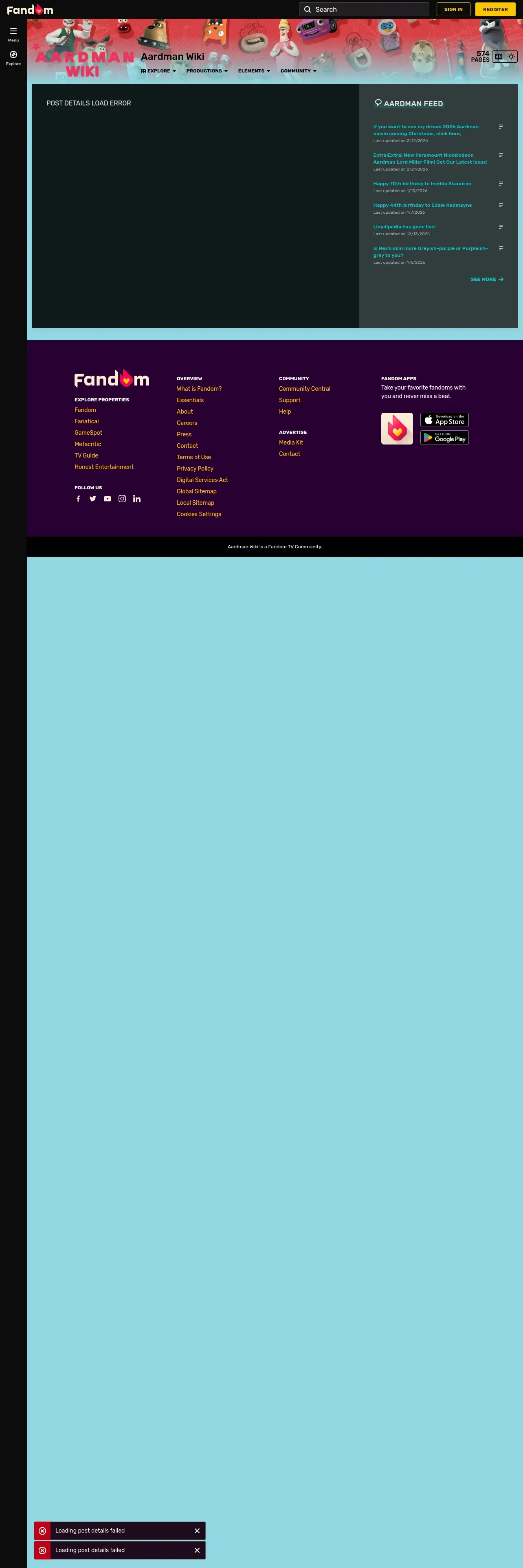Open the 'dream 2026 Aardman movie' post
This screenshot has height=1568, width=523.
pyautogui.click(x=426, y=130)
